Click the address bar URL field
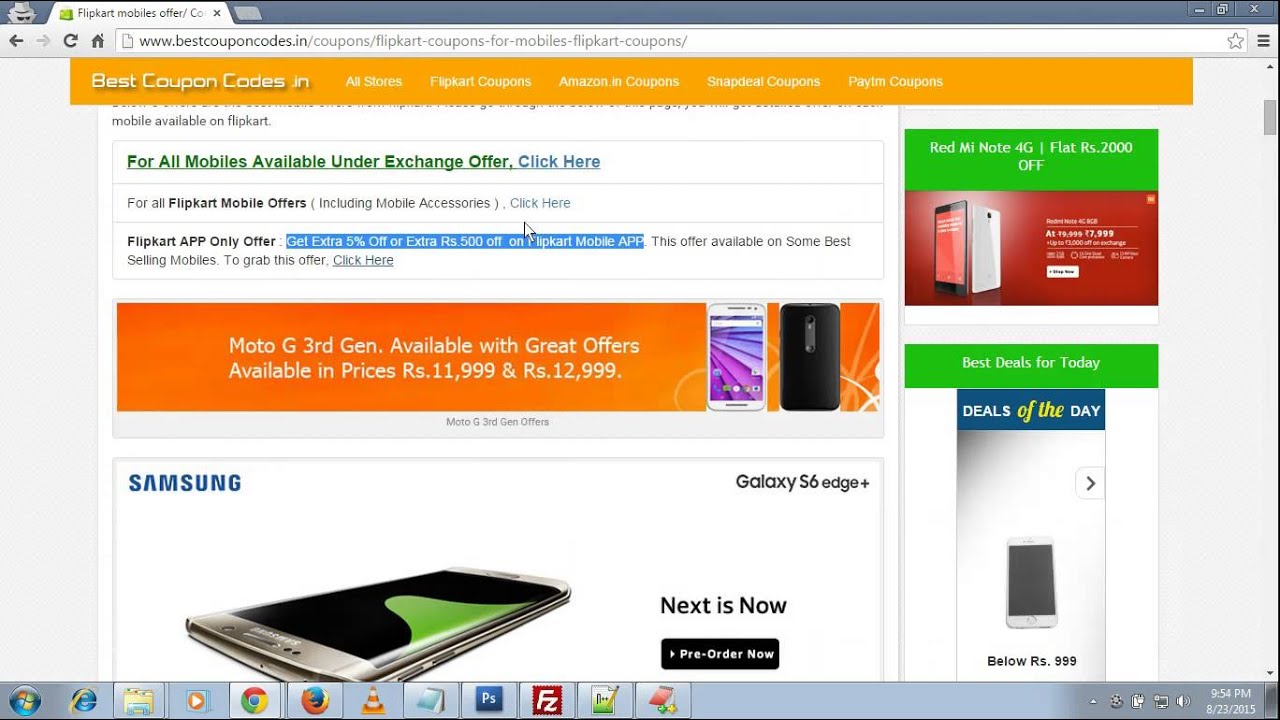The width and height of the screenshot is (1280, 720). (670, 41)
